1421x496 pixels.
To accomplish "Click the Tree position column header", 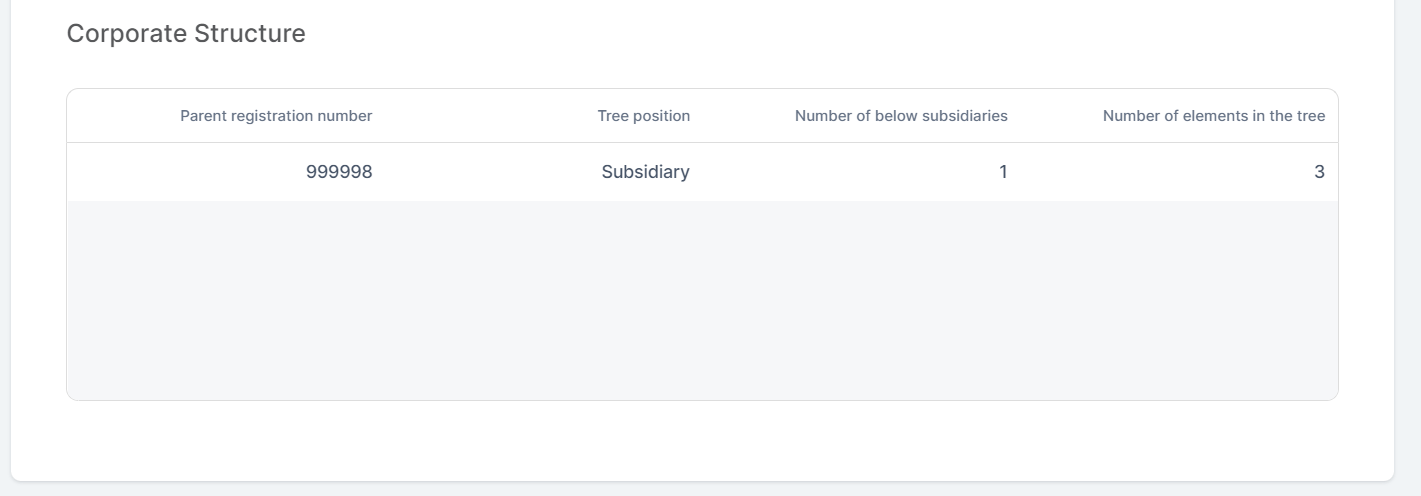I will [x=643, y=116].
